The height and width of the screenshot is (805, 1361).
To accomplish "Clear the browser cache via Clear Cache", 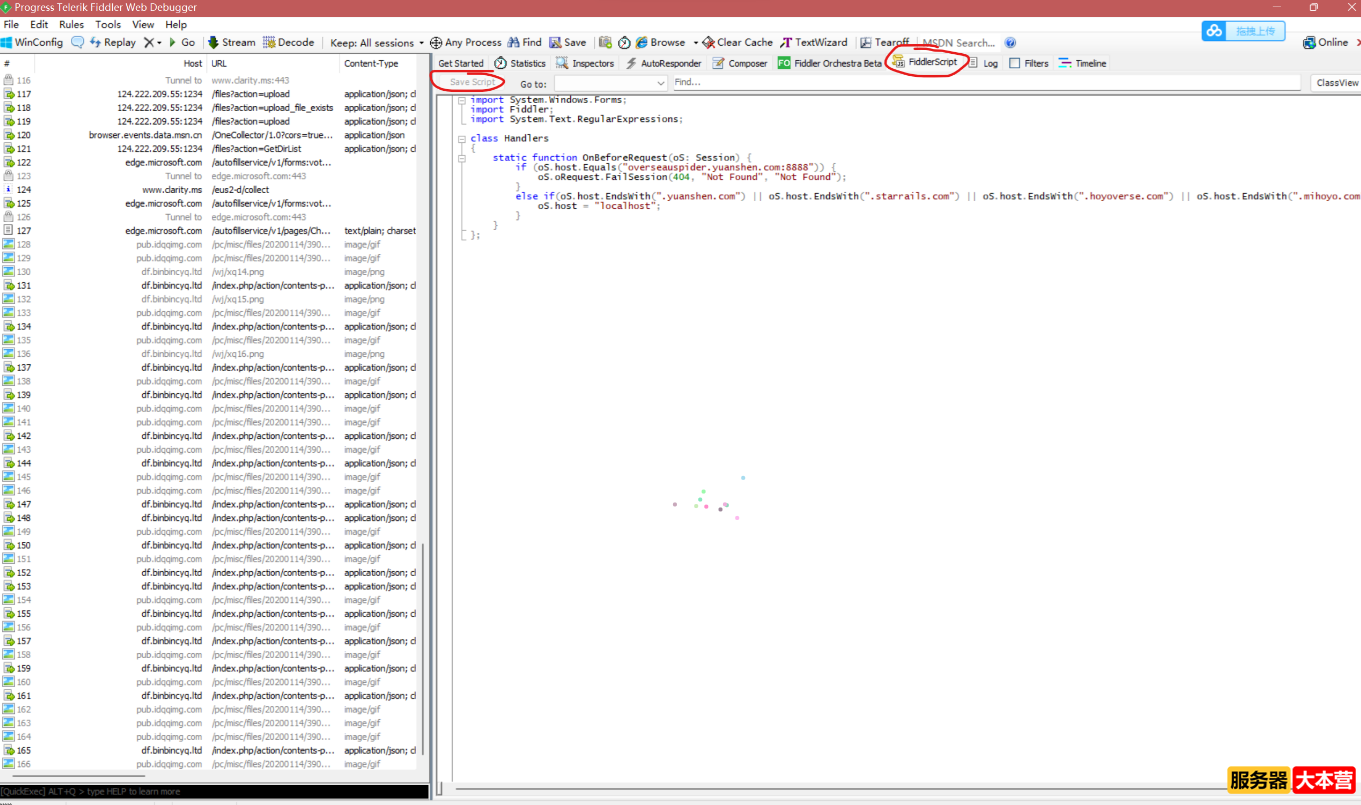I will 738,43.
